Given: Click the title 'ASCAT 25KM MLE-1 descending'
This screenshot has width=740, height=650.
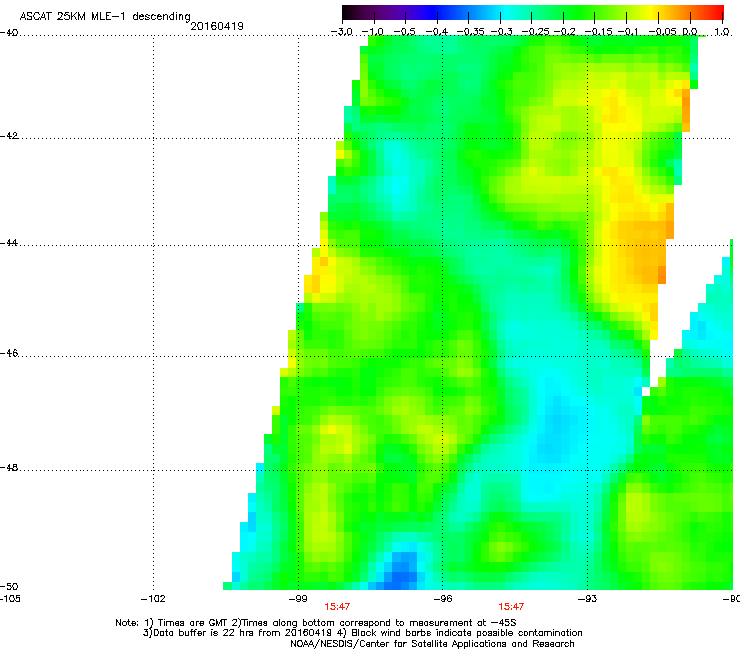Looking at the screenshot, I should point(105,17).
